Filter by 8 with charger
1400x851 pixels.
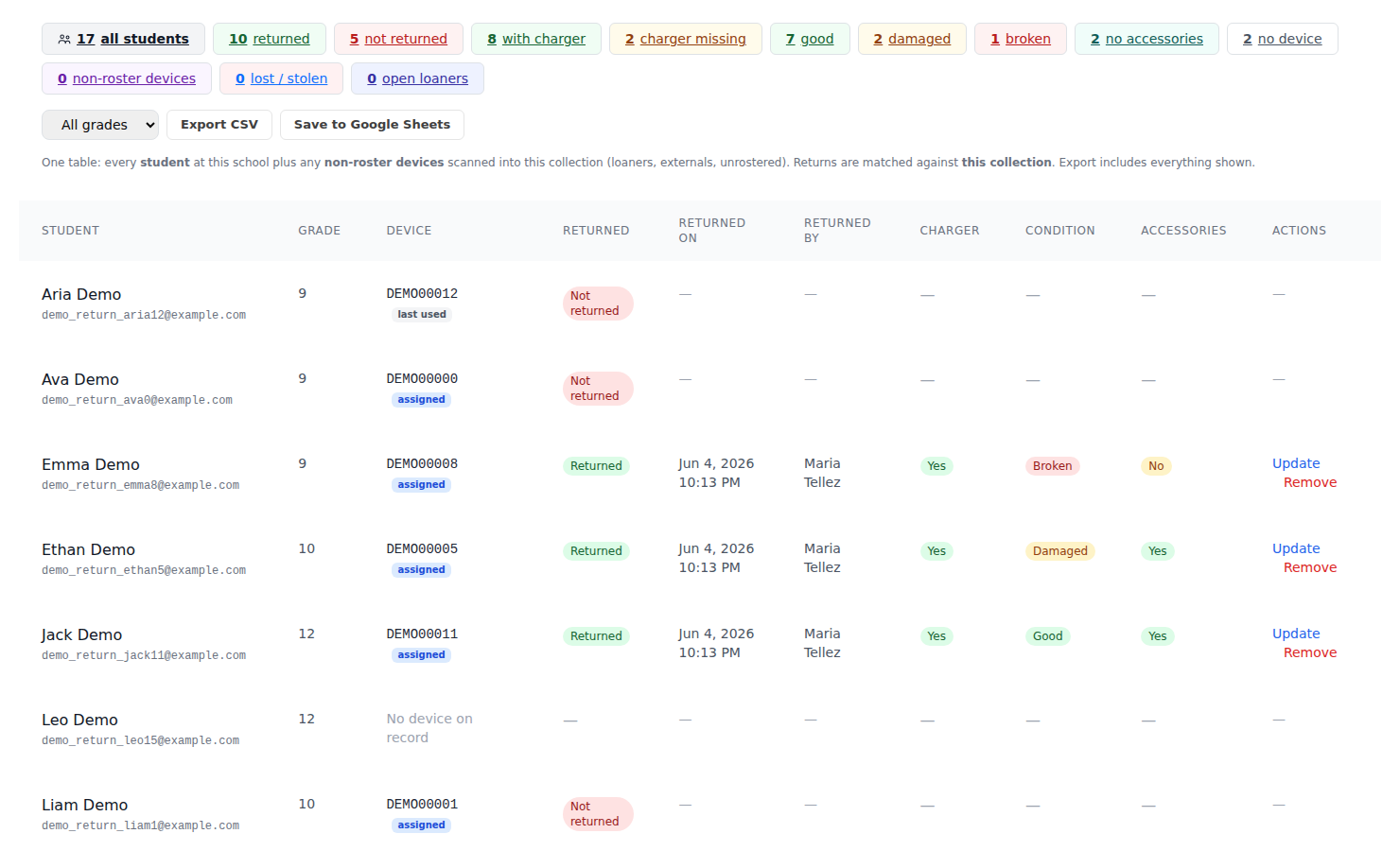[x=536, y=39]
